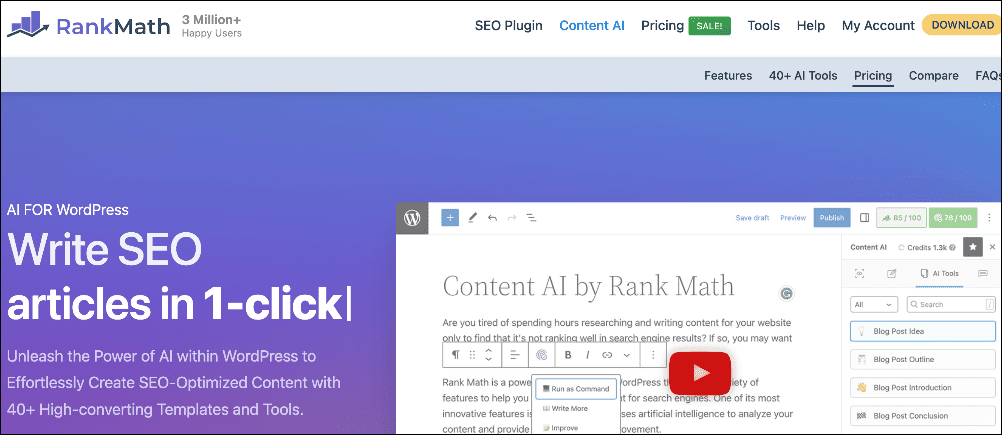This screenshot has height=435, width=1002.
Task: Click the Publish button
Action: (832, 218)
